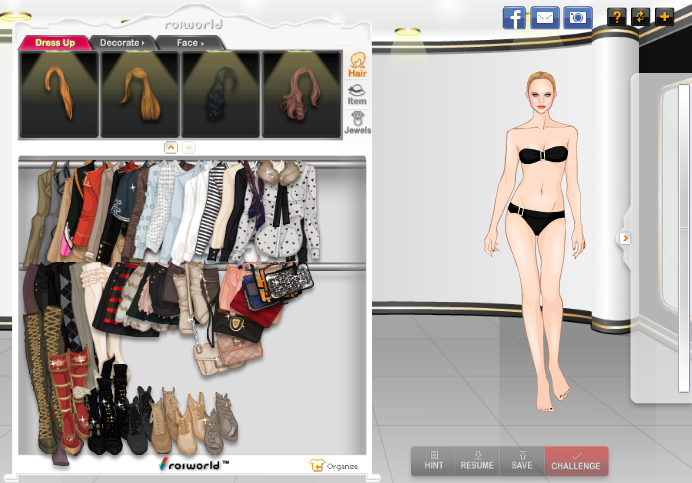The height and width of the screenshot is (483, 692).
Task: Share via the Facebook icon
Action: 514,17
